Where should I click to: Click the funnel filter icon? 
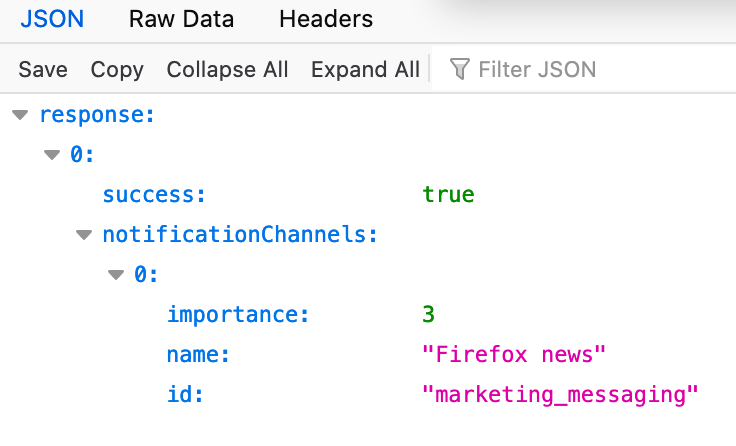459,69
